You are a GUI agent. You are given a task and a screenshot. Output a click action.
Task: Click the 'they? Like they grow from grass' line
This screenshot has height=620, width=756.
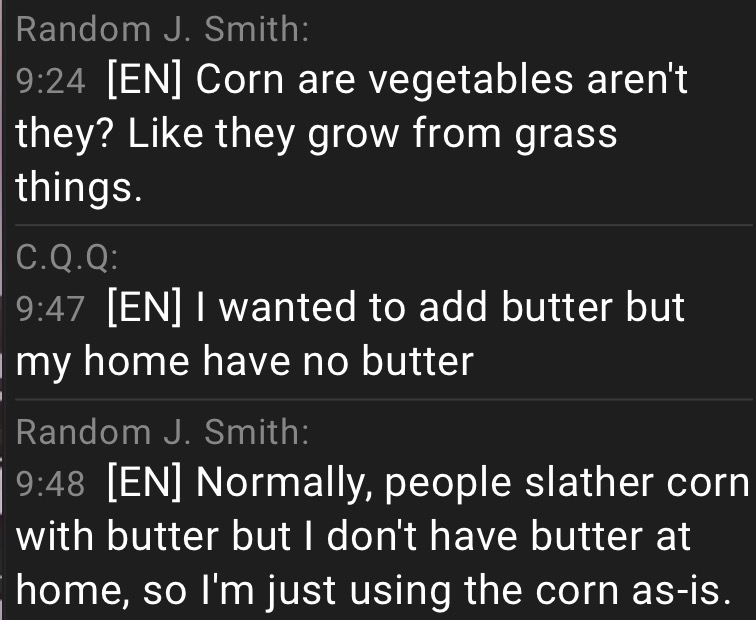(x=316, y=134)
